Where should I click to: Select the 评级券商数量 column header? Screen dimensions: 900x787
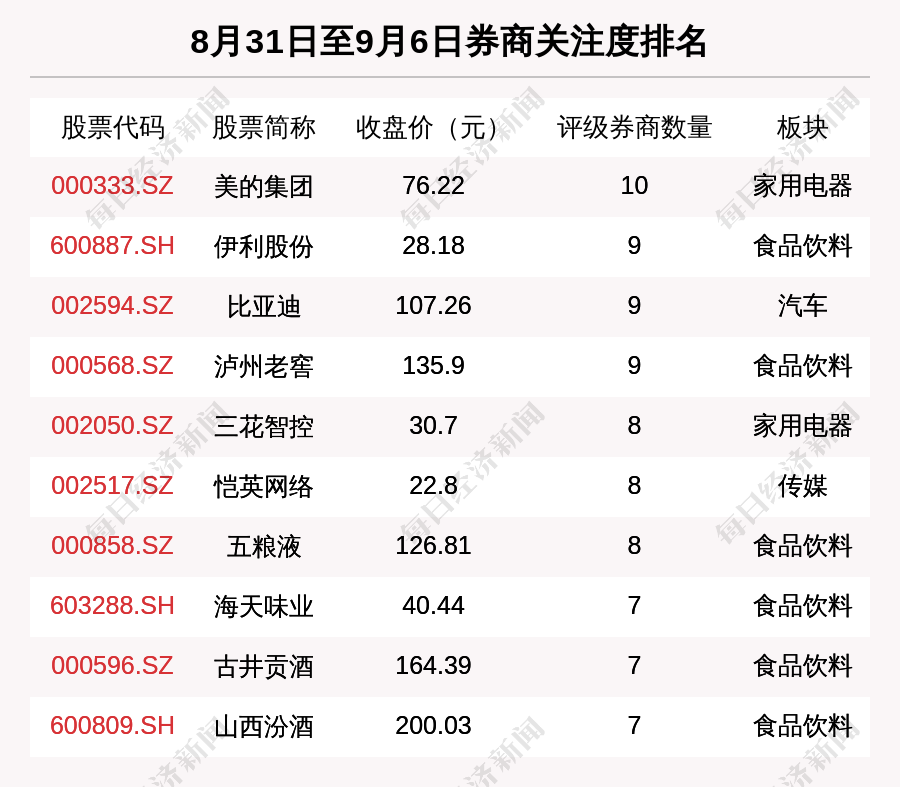(634, 127)
